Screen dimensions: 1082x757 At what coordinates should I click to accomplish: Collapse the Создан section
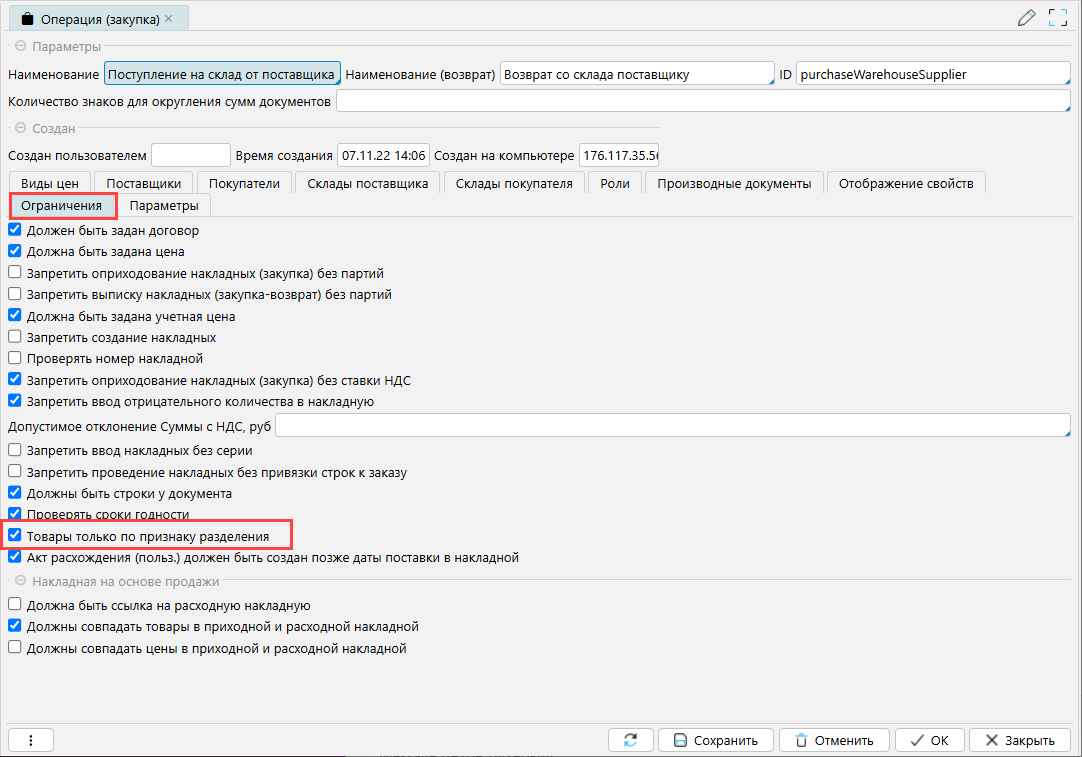click(x=19, y=128)
